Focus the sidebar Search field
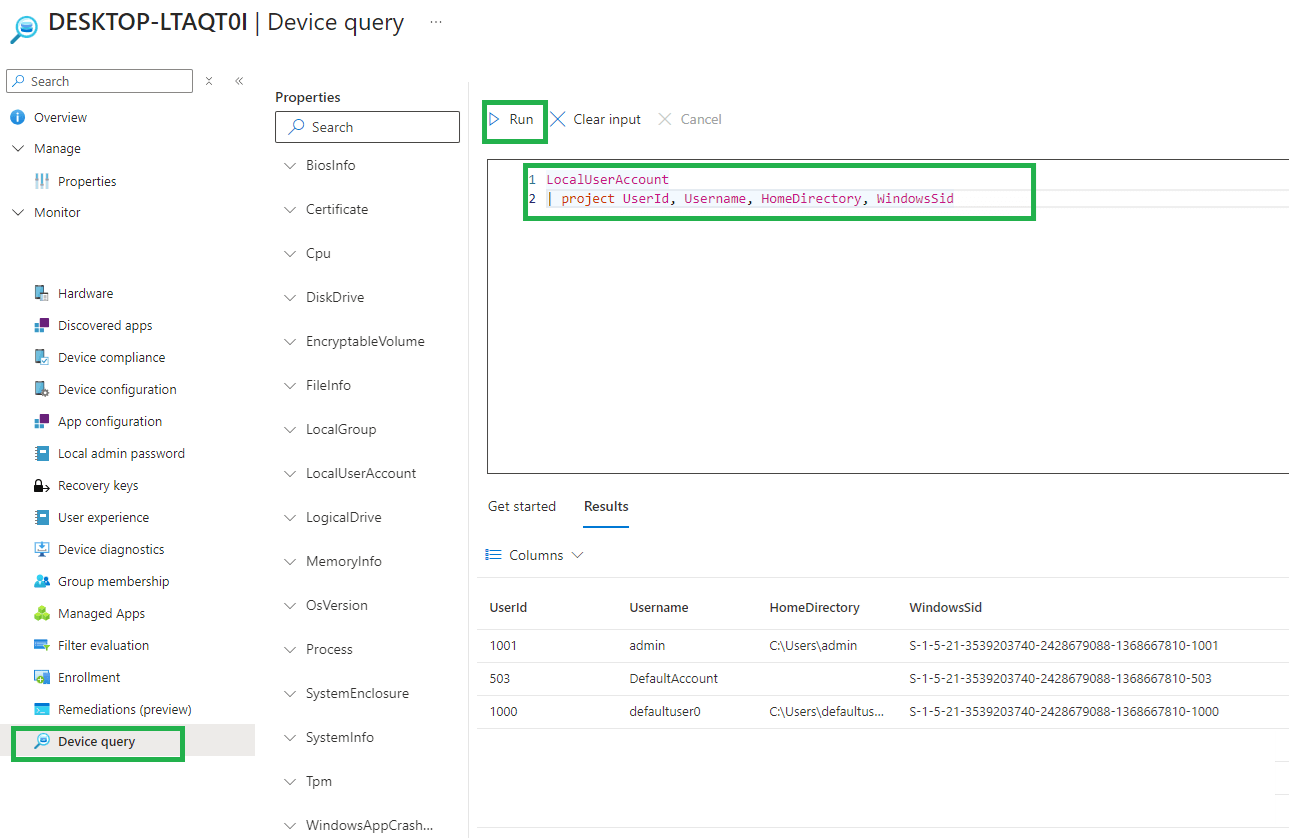 99,81
